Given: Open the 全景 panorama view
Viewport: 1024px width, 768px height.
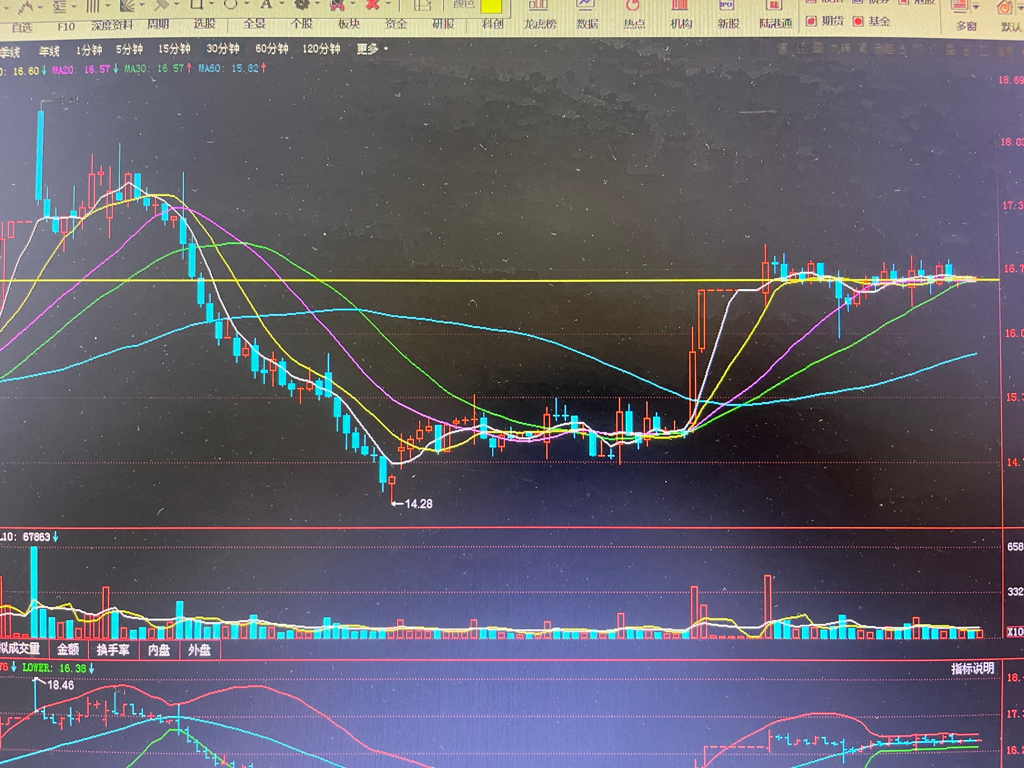Looking at the screenshot, I should (255, 24).
